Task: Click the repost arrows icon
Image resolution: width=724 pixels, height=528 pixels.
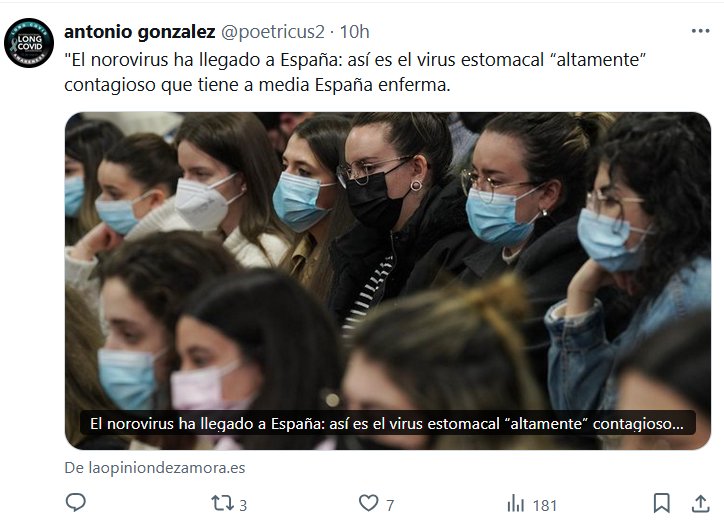Action: [222, 503]
